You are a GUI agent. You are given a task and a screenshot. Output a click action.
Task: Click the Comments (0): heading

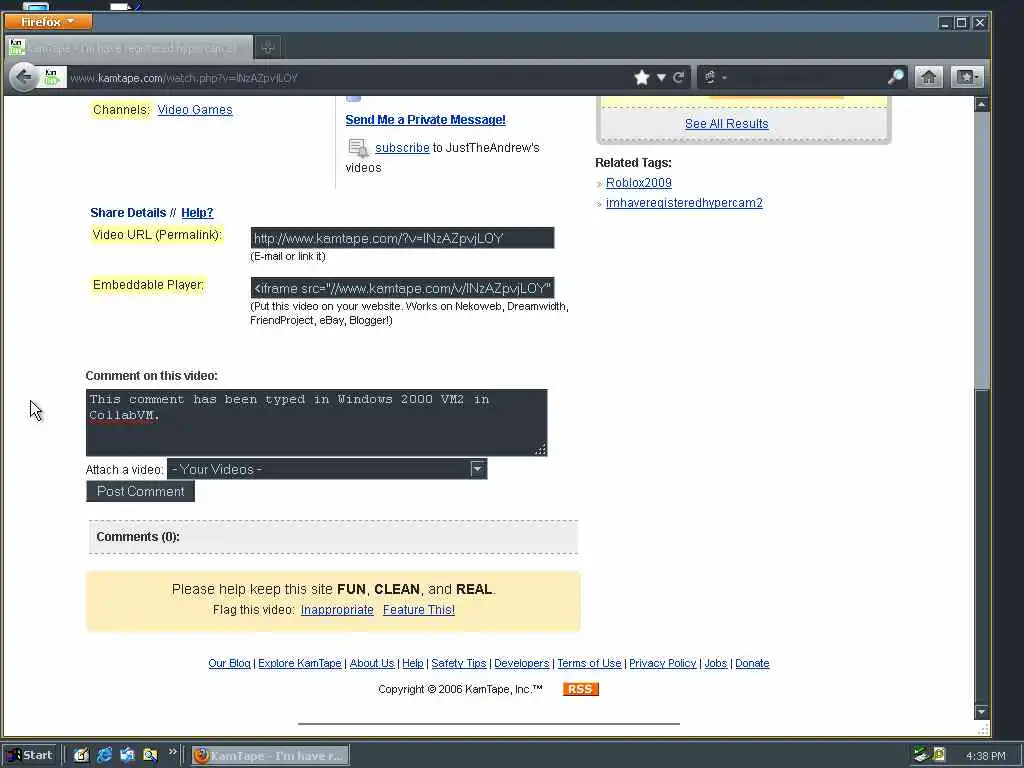[138, 537]
